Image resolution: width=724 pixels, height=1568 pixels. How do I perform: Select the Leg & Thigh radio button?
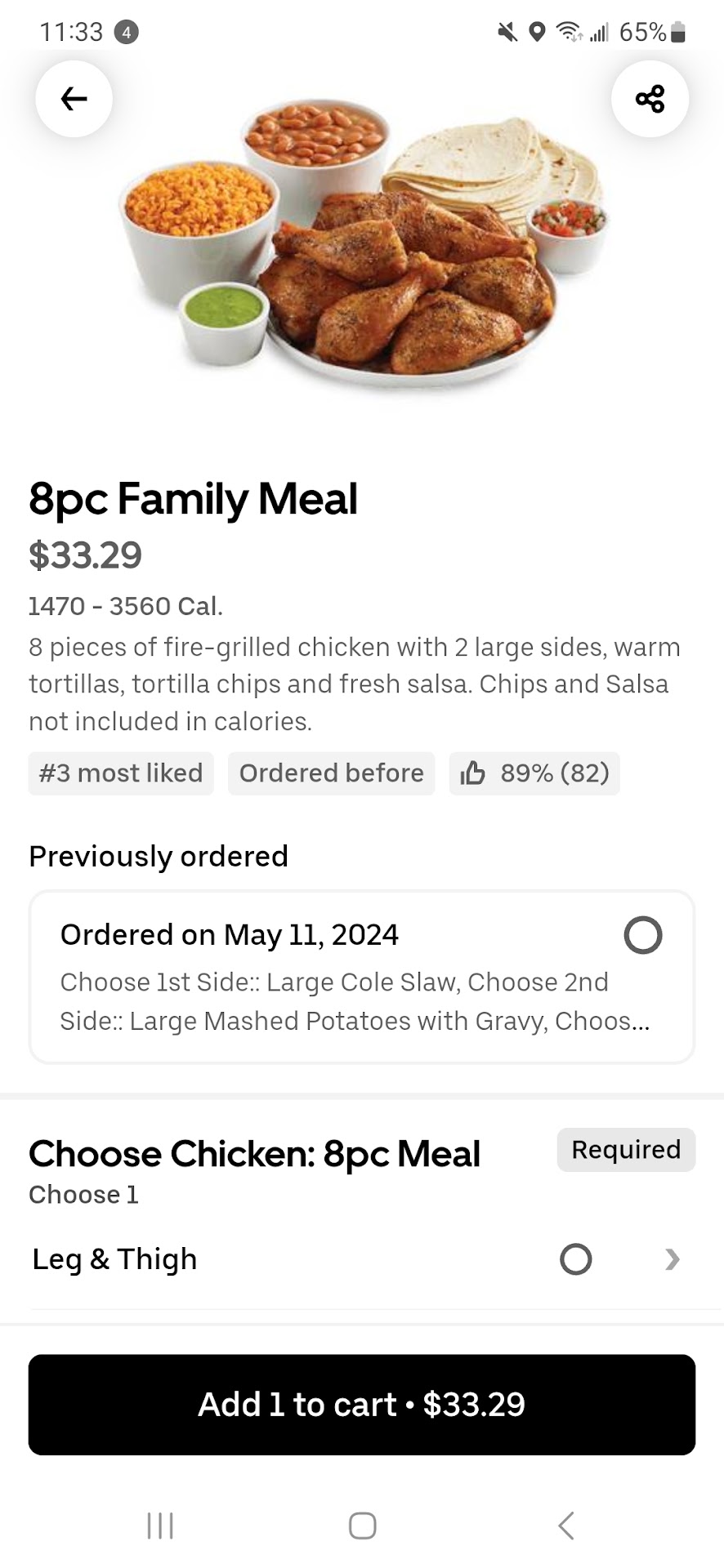coord(575,1258)
